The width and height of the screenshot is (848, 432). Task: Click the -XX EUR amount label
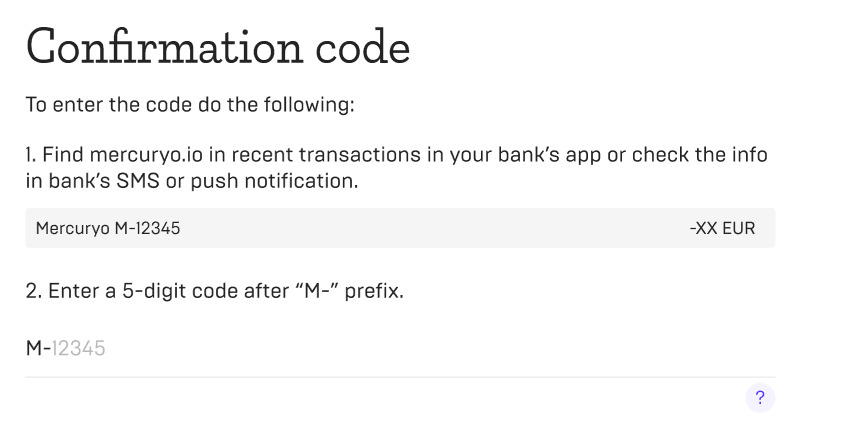point(723,228)
